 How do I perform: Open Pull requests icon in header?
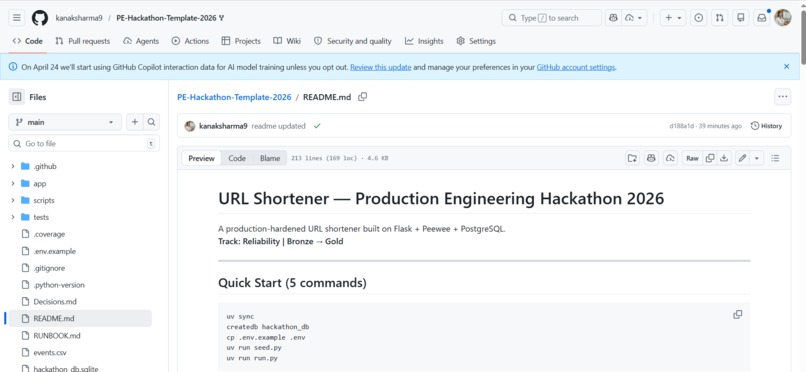(x=720, y=18)
